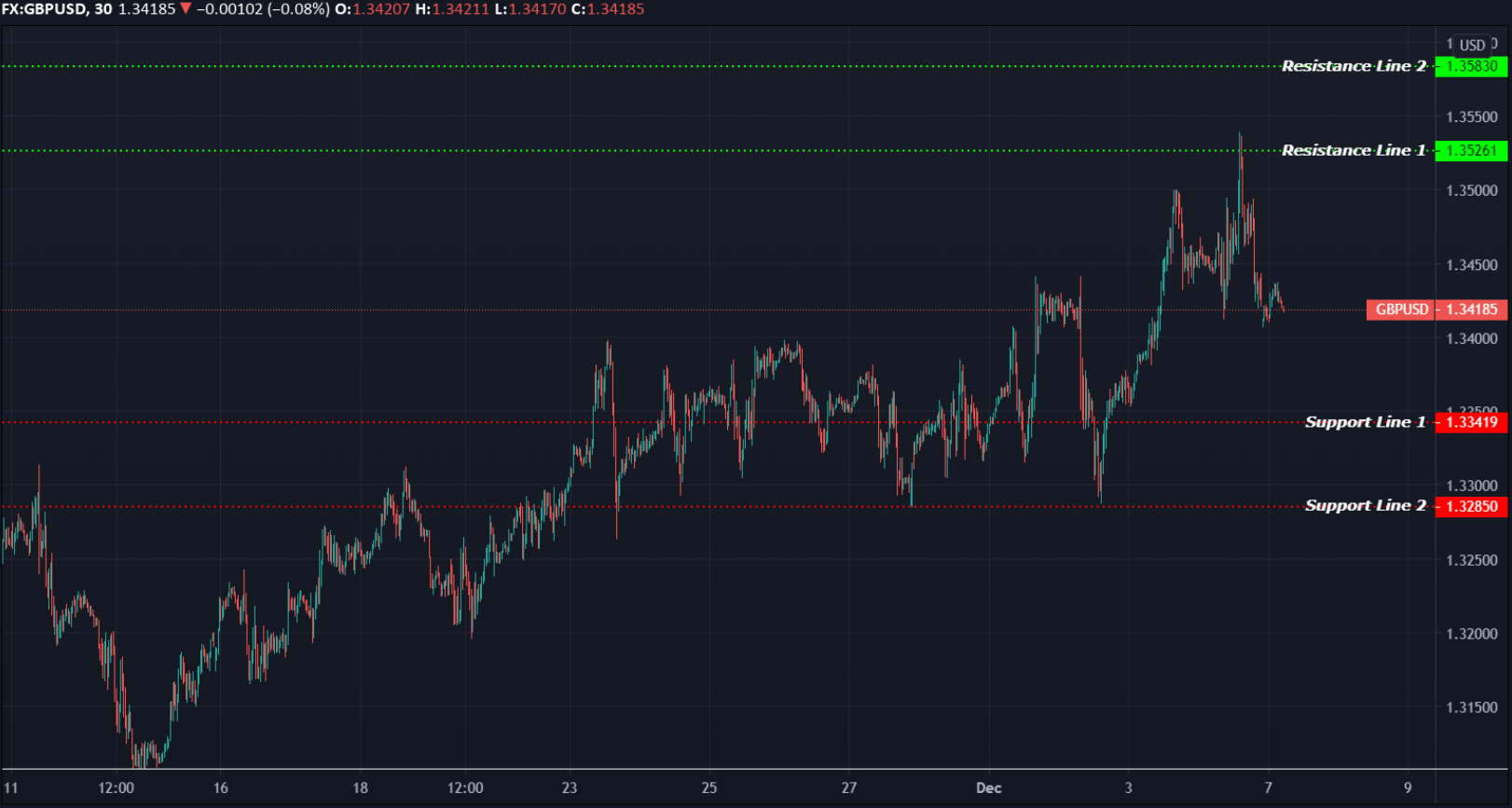
Task: Click the 1.31500 price axis value
Action: tap(1472, 708)
